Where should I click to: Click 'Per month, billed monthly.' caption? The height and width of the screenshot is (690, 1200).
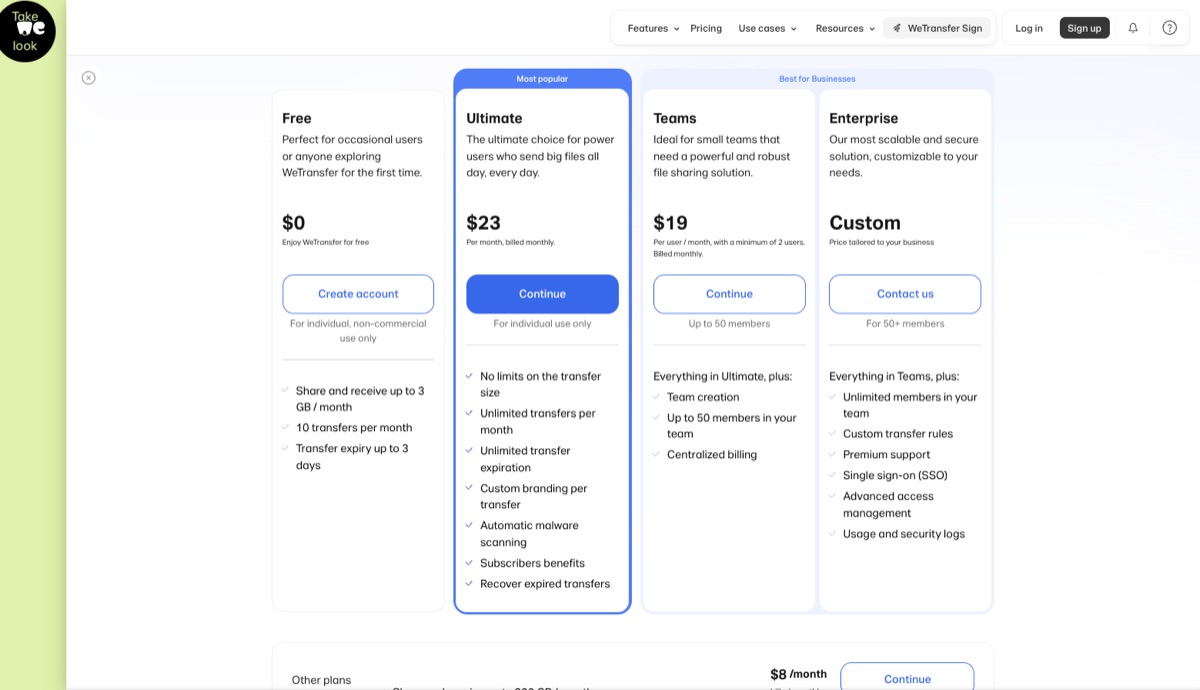point(510,242)
